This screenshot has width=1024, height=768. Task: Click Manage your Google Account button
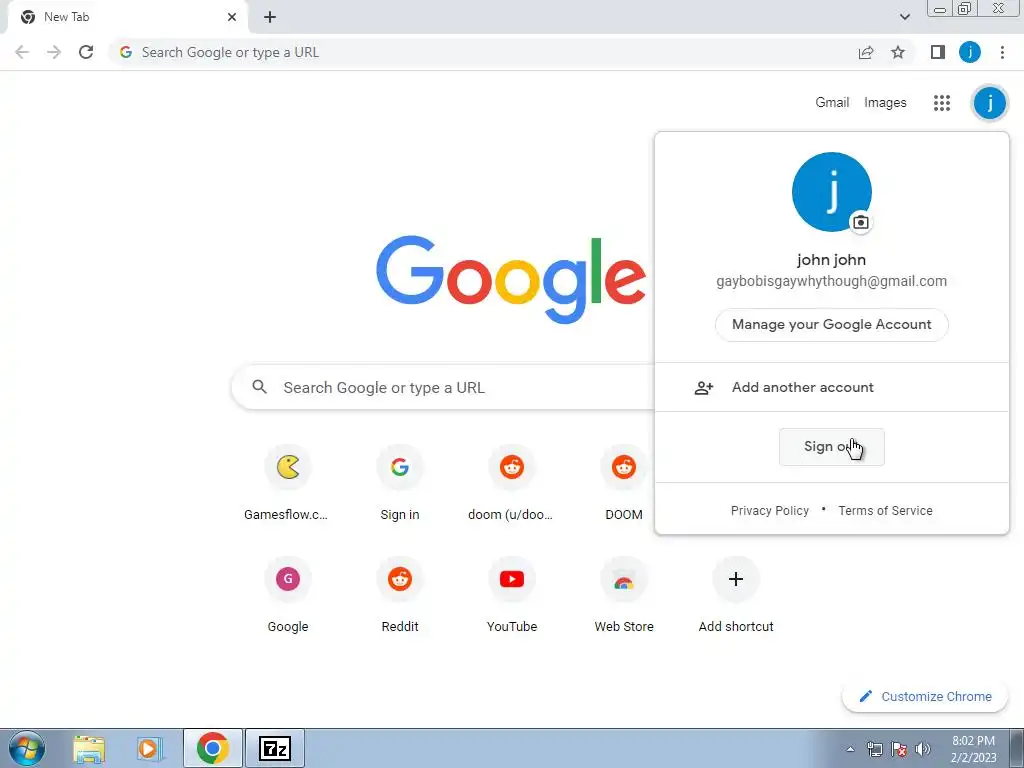point(831,325)
